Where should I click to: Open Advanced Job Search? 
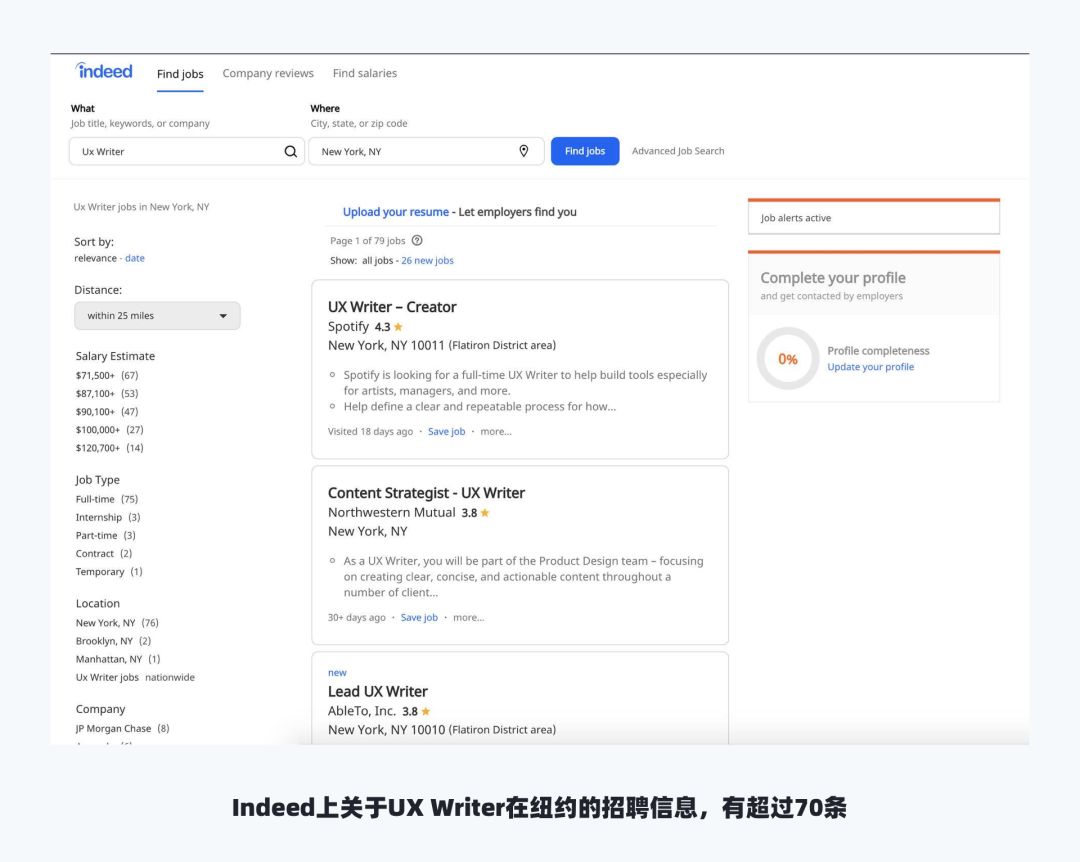pos(678,151)
